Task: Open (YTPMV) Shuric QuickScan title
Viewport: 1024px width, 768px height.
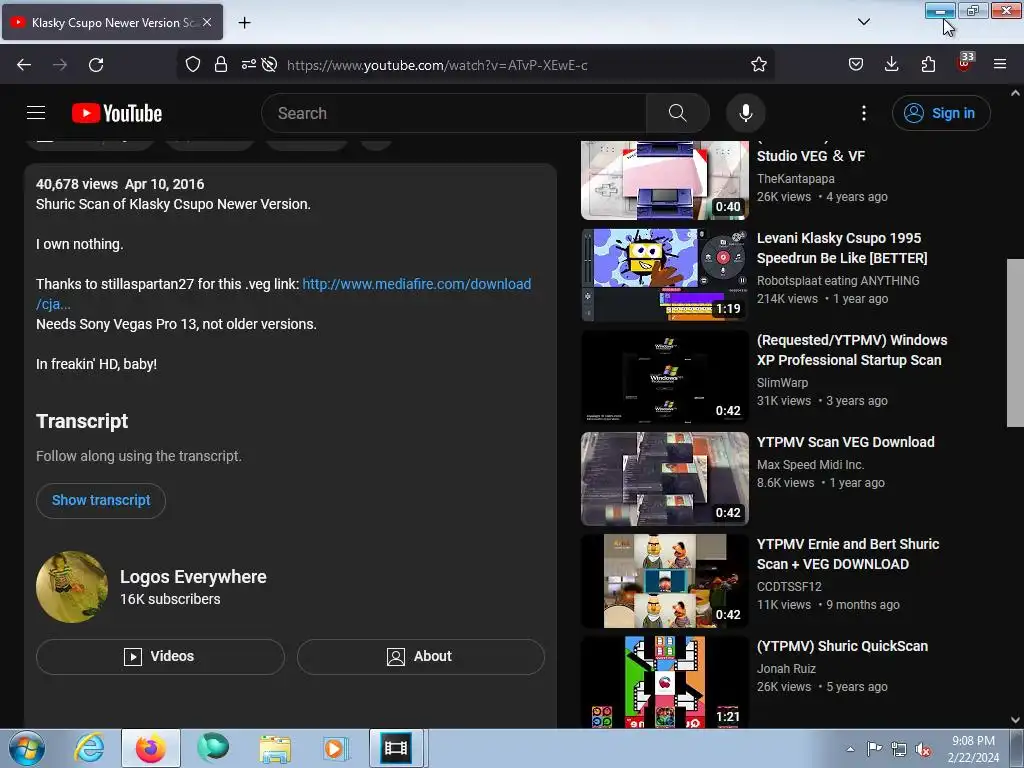Action: [x=842, y=646]
